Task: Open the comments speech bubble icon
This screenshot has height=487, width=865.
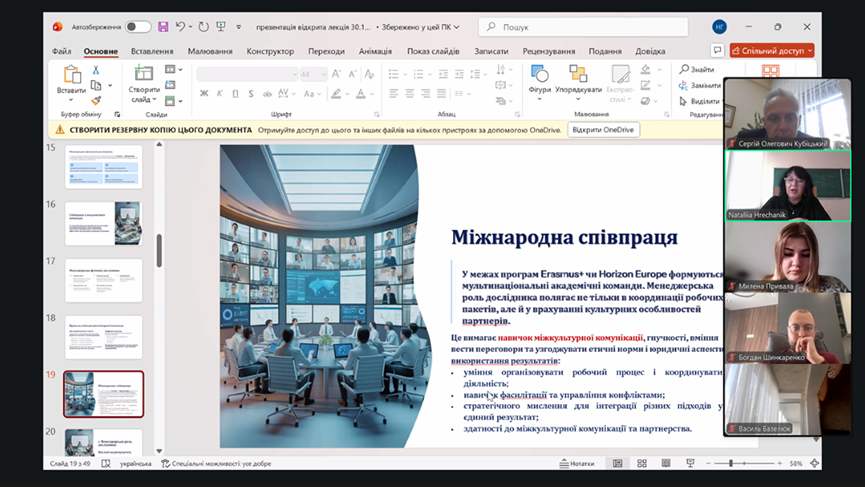Action: click(x=717, y=51)
